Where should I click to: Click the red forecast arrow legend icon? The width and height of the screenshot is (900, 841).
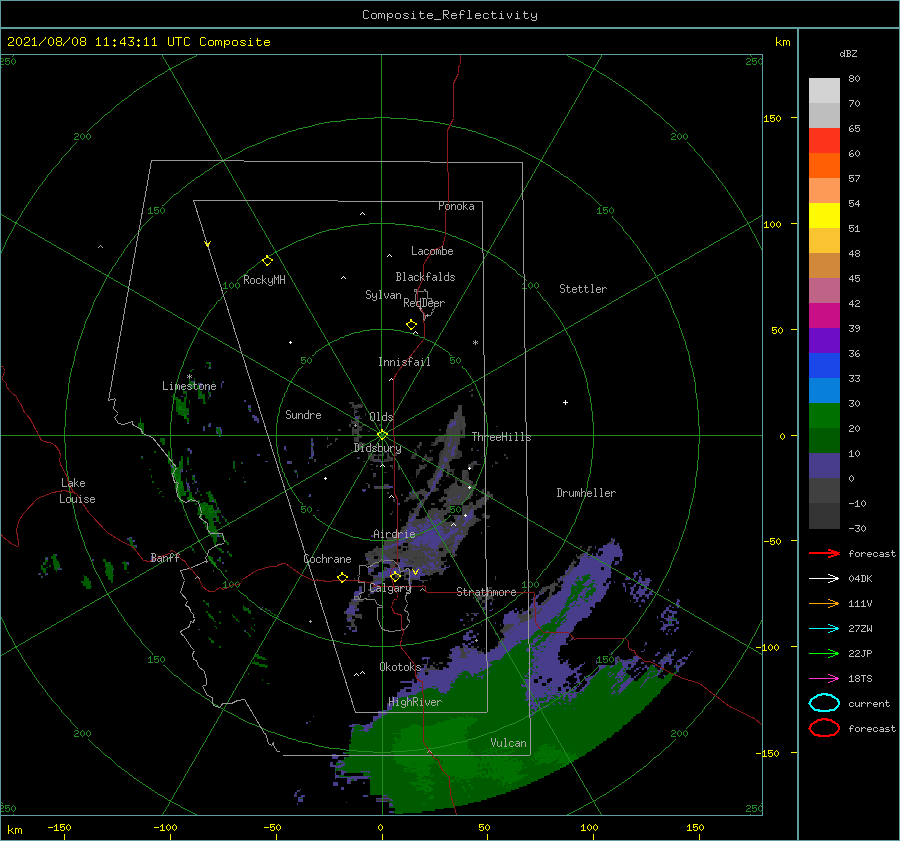pos(824,553)
